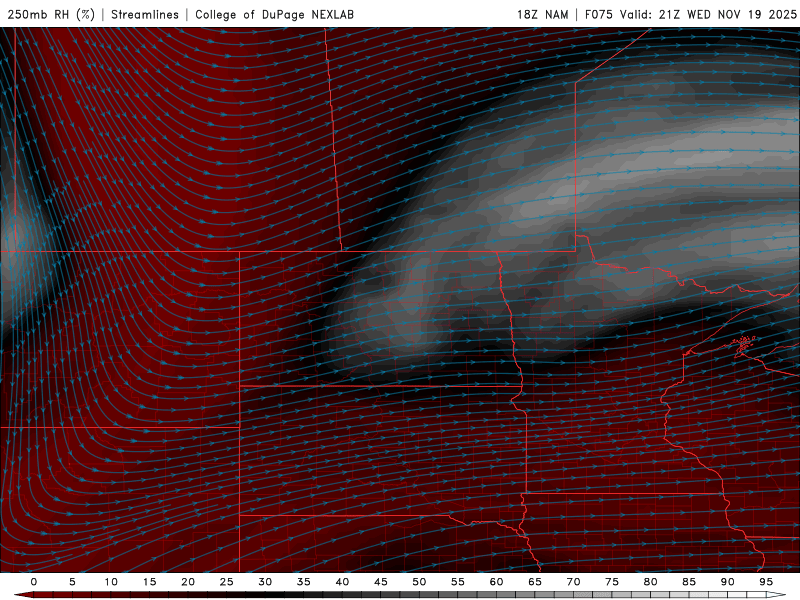Click the color bar label "10"
The height and width of the screenshot is (600, 800).
[x=111, y=582]
